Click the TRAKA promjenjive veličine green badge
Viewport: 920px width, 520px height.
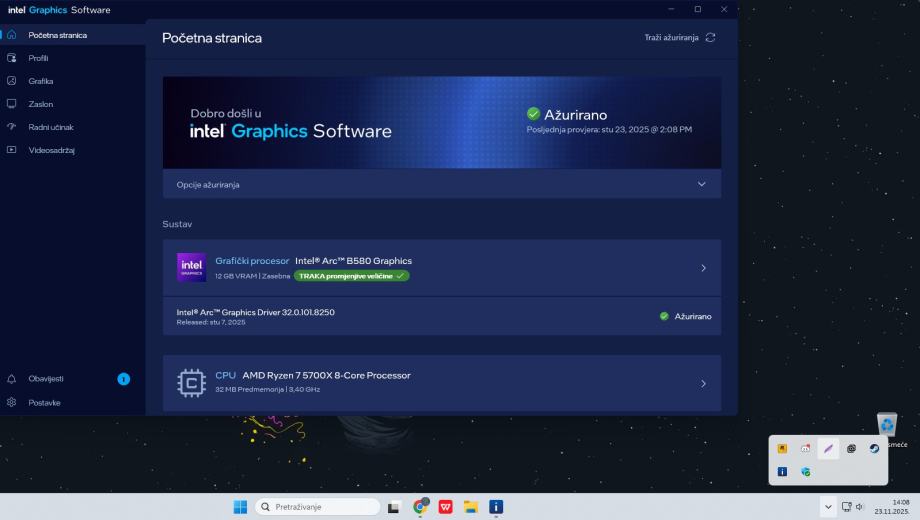[351, 276]
